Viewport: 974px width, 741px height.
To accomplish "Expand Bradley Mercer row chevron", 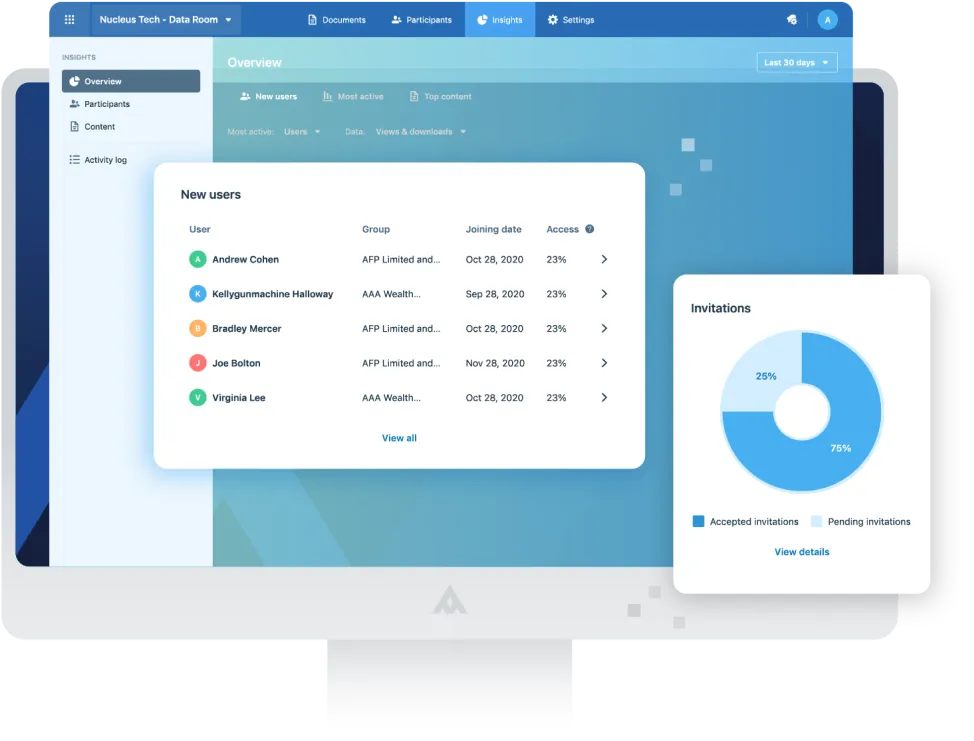I will [604, 329].
